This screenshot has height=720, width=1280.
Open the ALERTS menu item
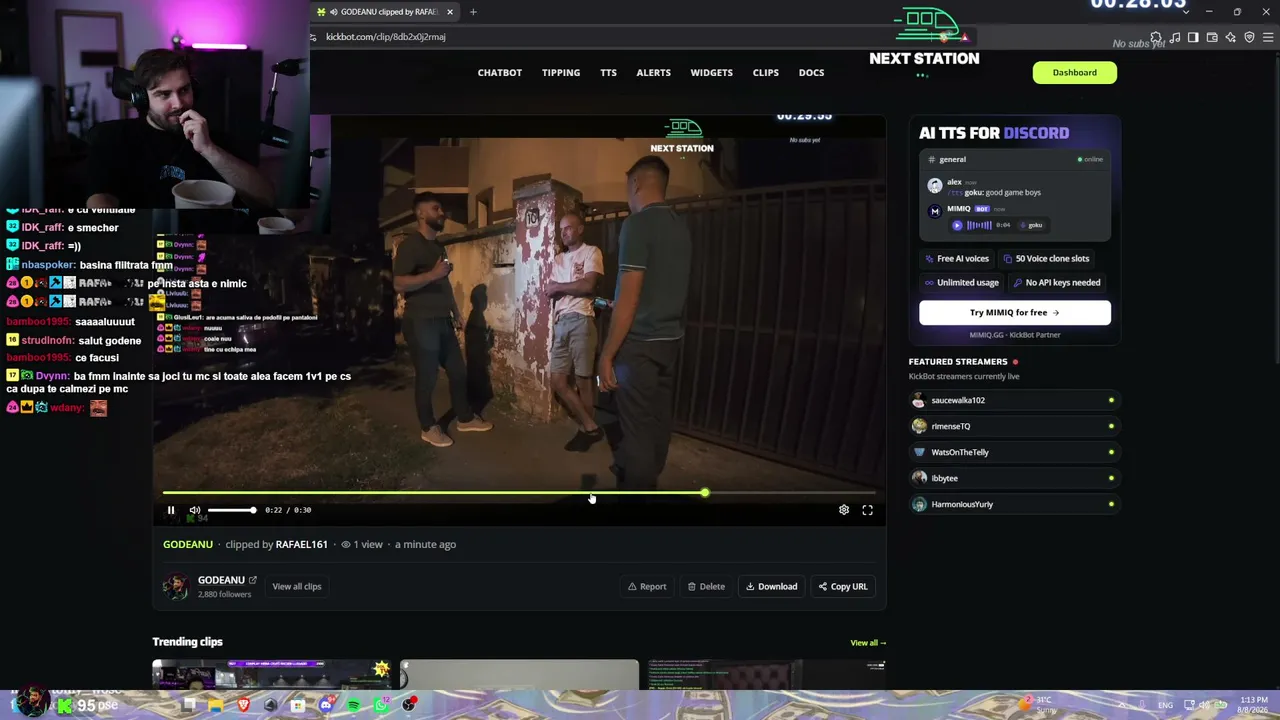click(654, 73)
